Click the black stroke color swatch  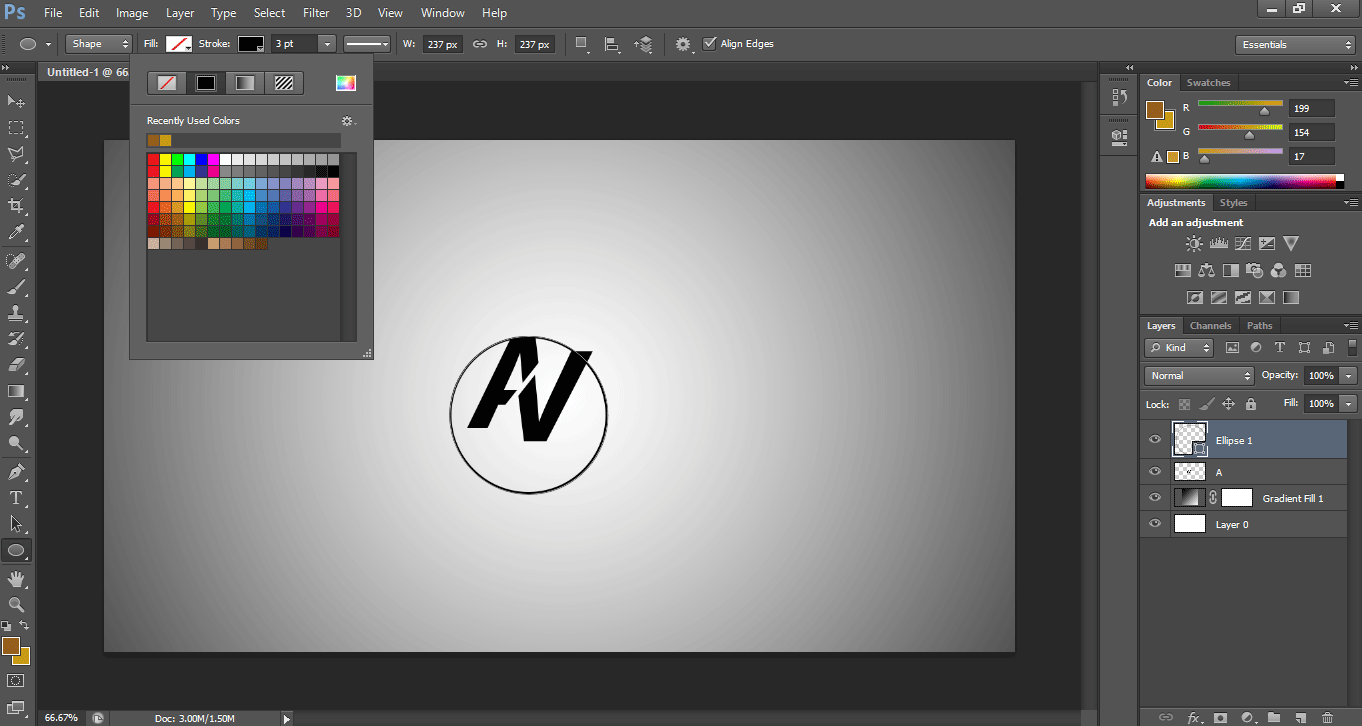click(250, 44)
